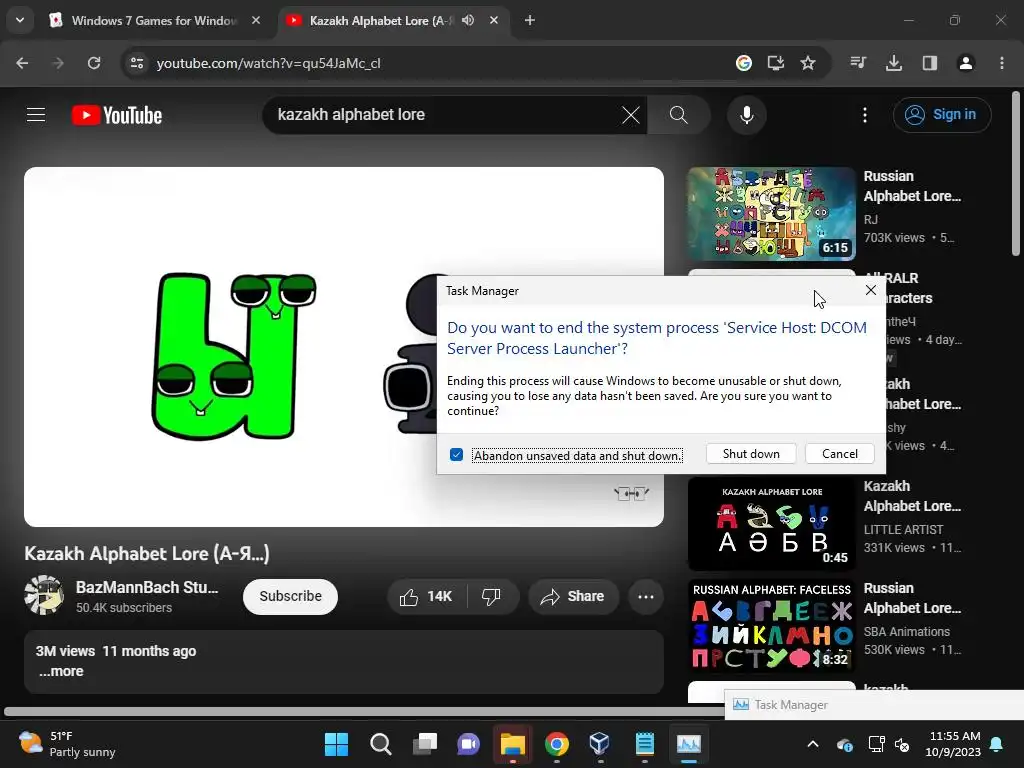The image size is (1024, 768).
Task: Open YouTube settings three-dot menu
Action: [865, 115]
